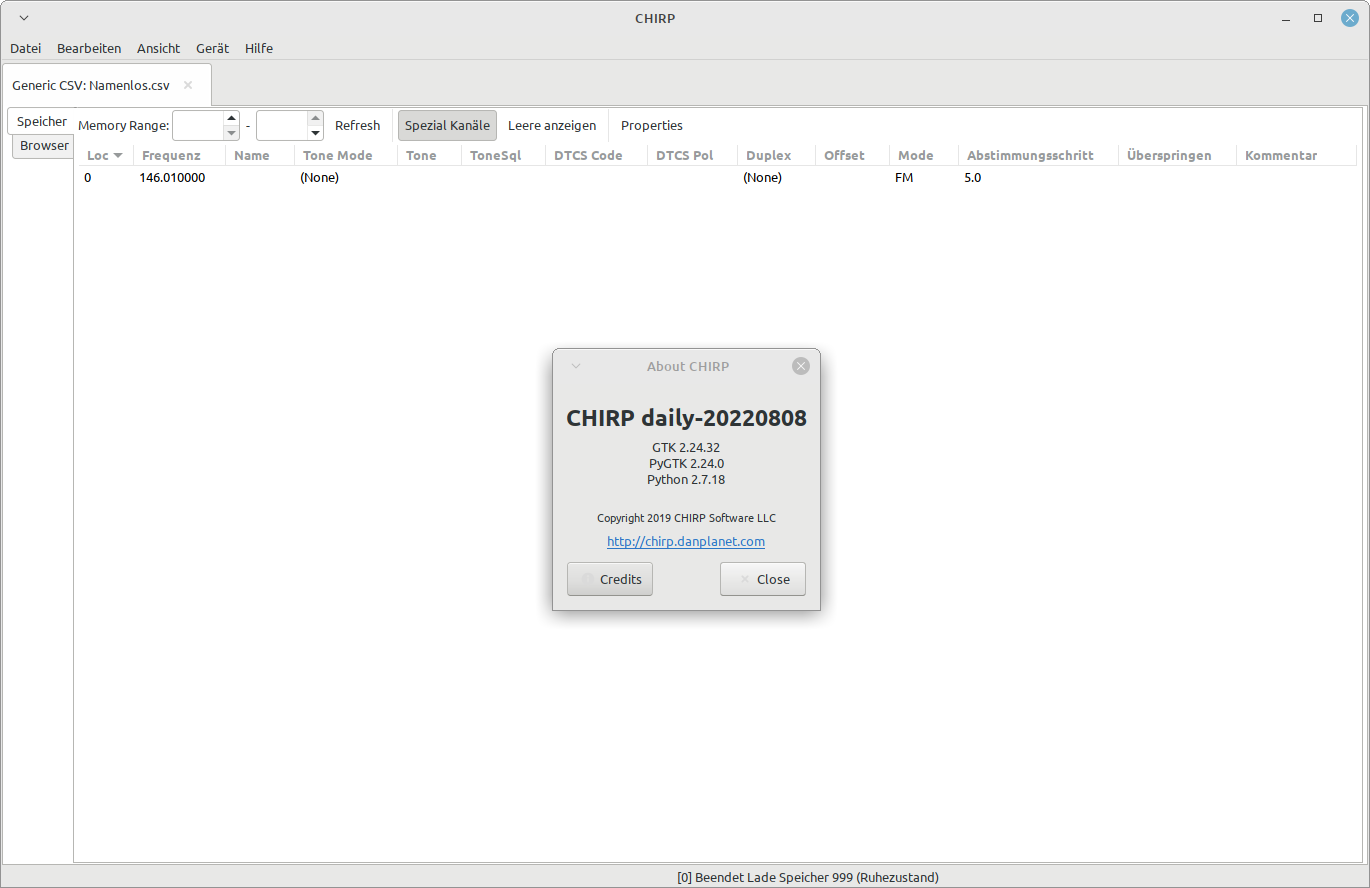Click the Tone Mode column header
Viewport: 1370px width, 888px height.
[x=347, y=155]
